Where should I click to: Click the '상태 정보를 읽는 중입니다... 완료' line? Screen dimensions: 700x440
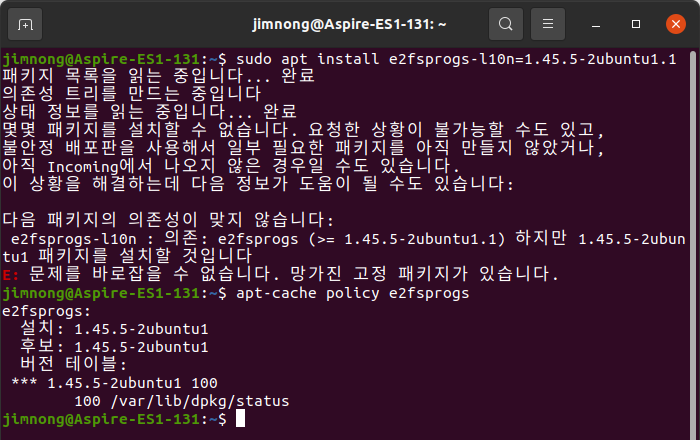coord(150,112)
